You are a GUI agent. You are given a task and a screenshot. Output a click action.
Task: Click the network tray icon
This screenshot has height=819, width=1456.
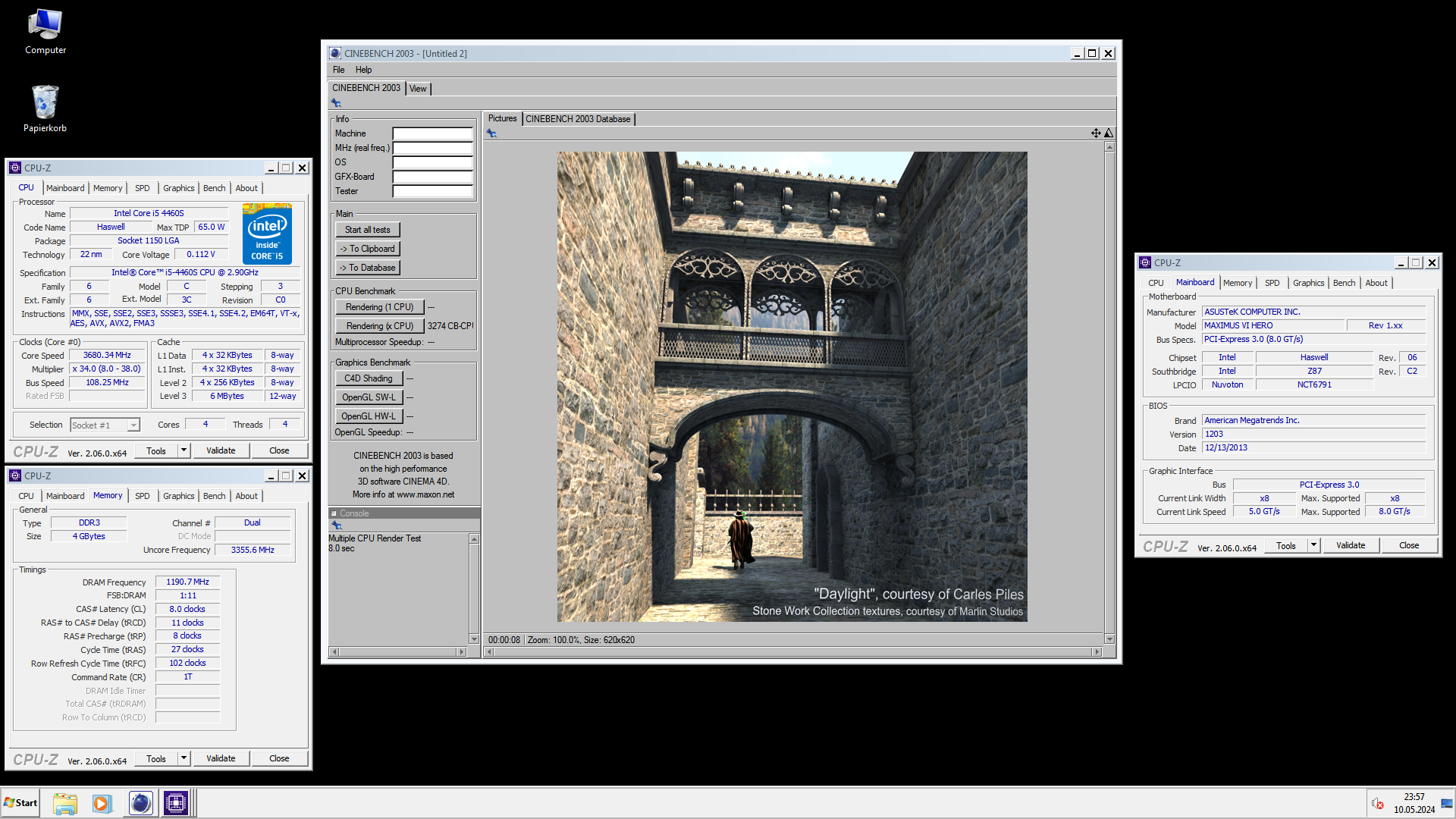[x=1447, y=803]
